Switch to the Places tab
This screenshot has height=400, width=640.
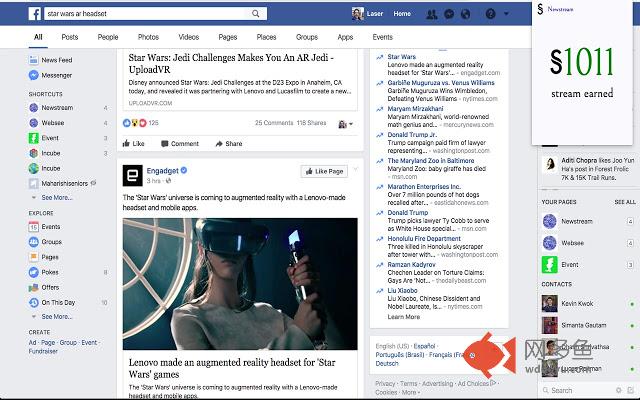point(266,37)
